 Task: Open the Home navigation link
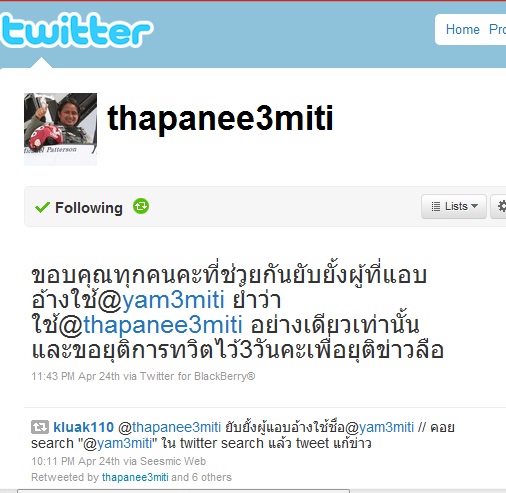pyautogui.click(x=463, y=29)
